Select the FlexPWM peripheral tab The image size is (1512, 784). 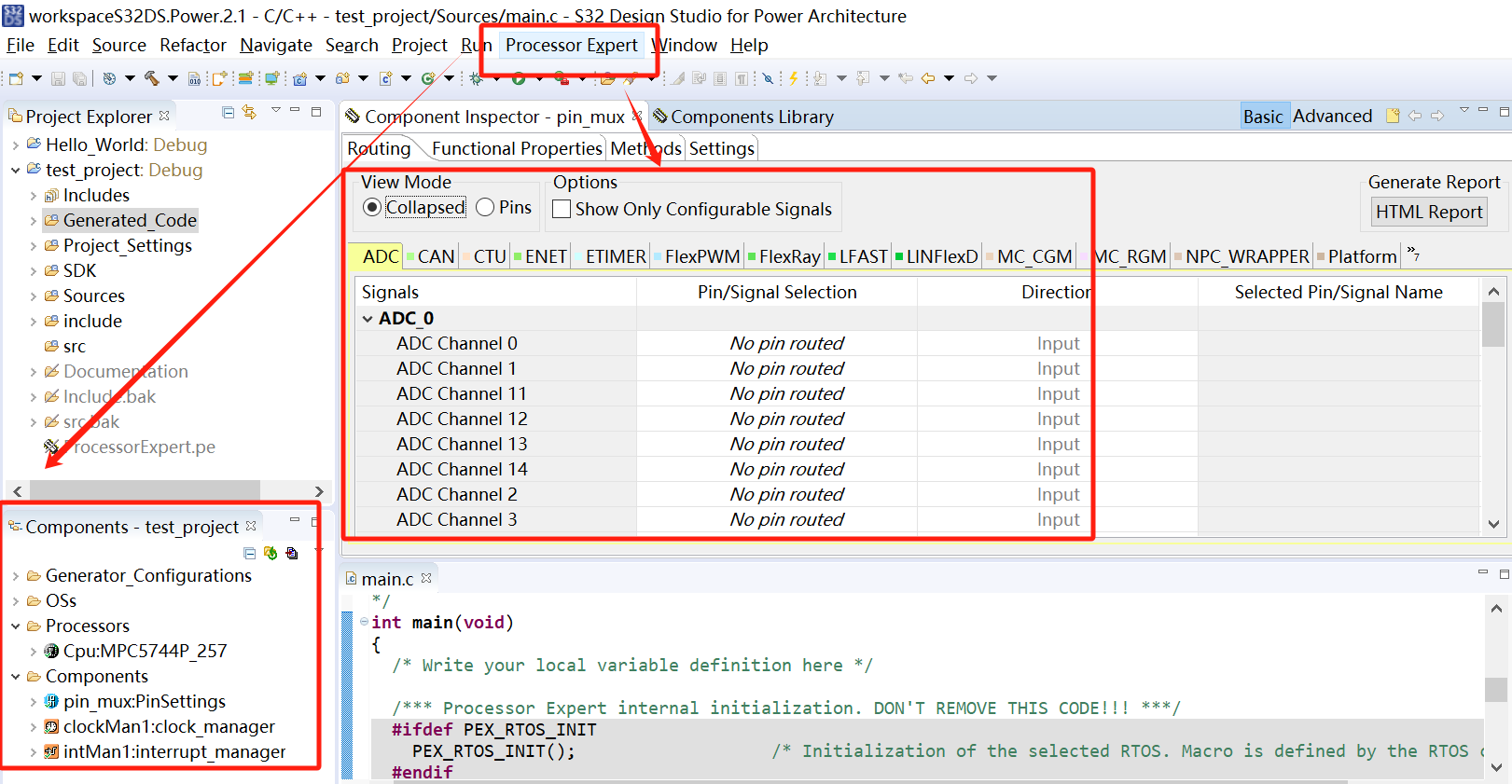tap(697, 256)
